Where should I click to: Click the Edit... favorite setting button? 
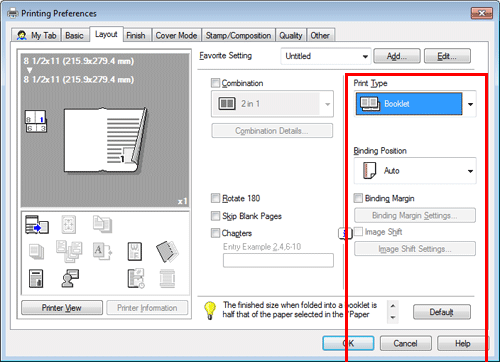tap(447, 56)
